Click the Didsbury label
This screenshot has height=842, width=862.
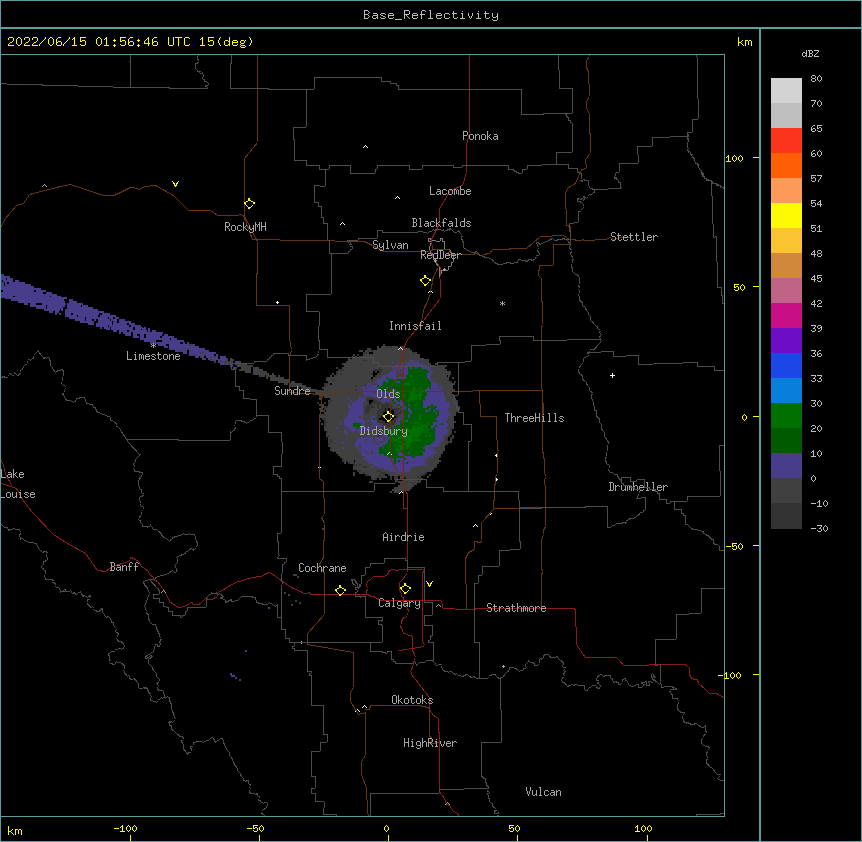click(x=383, y=431)
